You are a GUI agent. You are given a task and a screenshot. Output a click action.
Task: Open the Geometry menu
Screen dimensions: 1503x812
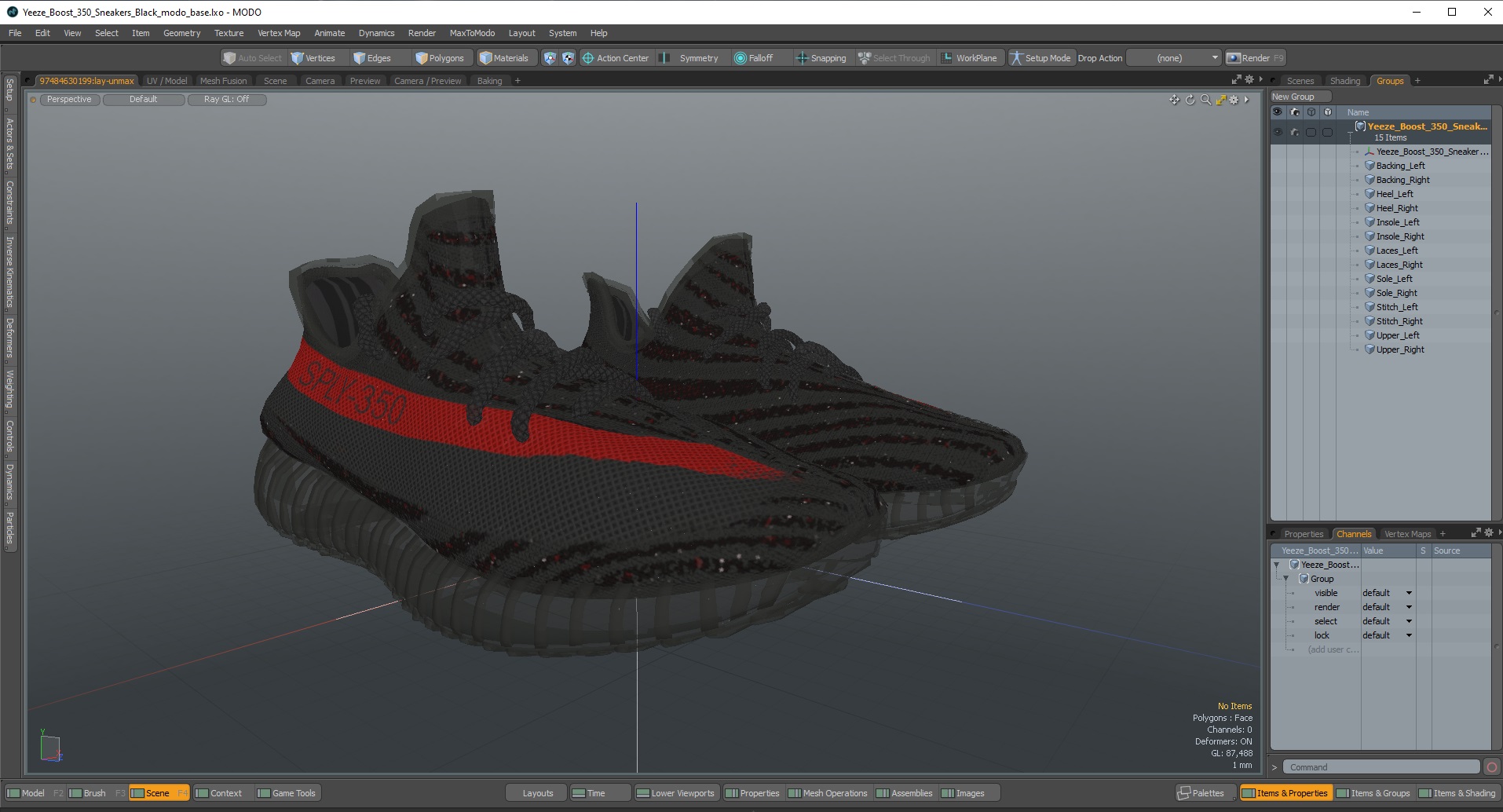point(181,33)
